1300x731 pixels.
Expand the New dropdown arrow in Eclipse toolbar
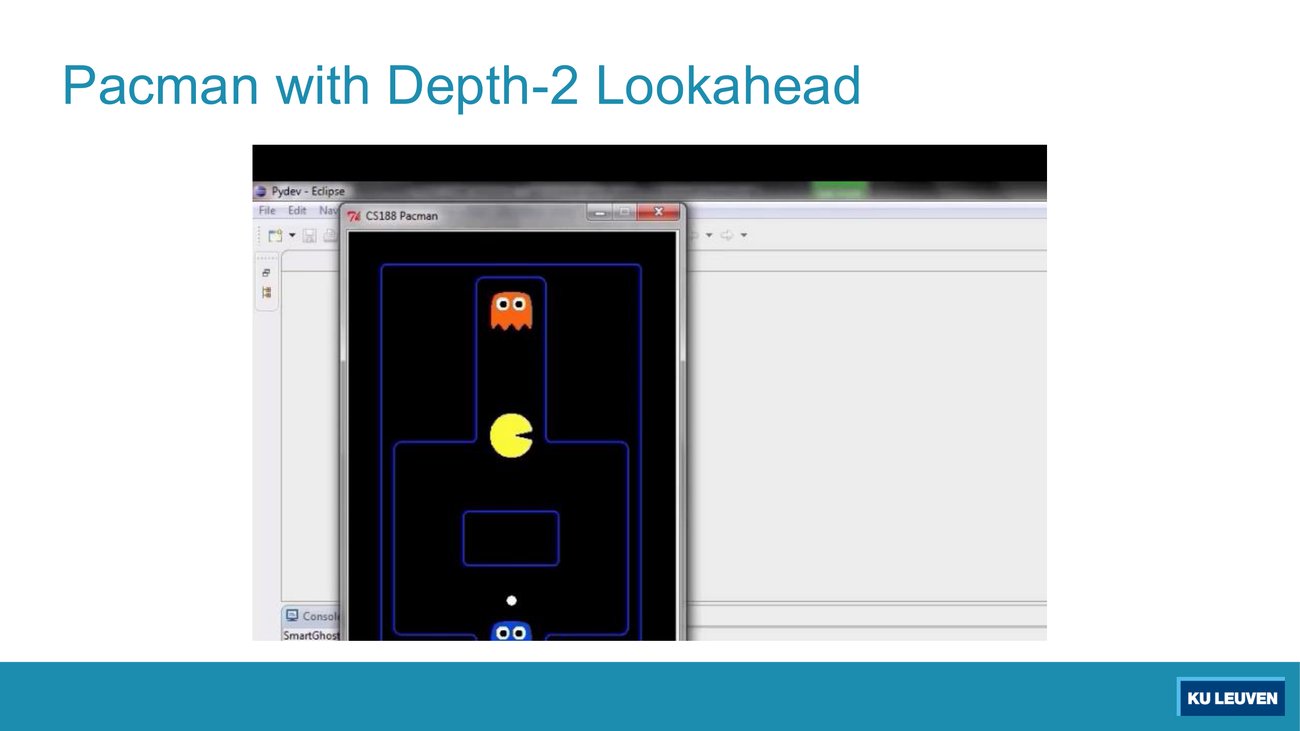coord(292,236)
